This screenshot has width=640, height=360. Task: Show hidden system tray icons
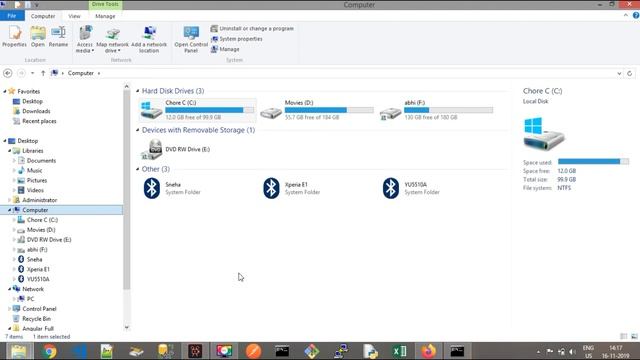(539, 352)
